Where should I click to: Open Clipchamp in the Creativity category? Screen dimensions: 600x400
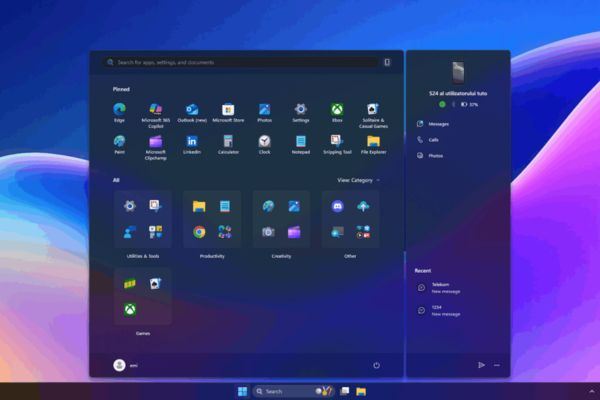point(294,232)
